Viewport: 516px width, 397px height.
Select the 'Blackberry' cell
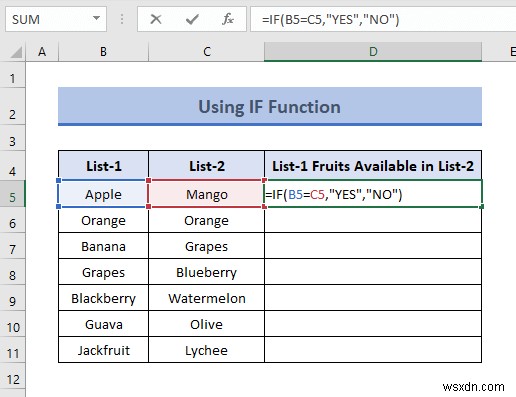pyautogui.click(x=103, y=298)
